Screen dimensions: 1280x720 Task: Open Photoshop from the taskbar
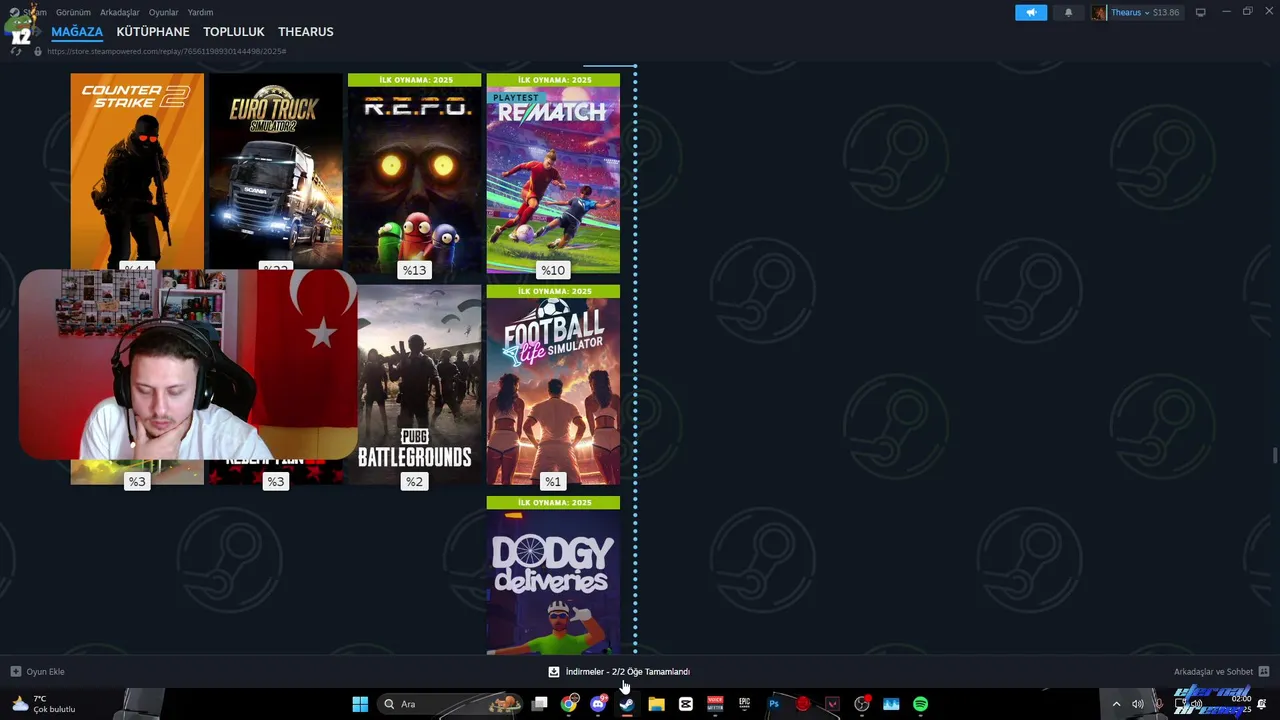(x=773, y=704)
